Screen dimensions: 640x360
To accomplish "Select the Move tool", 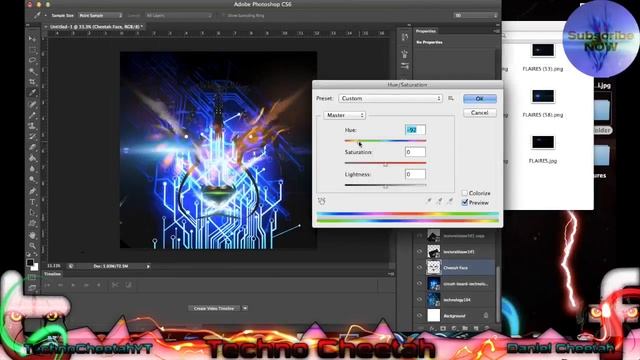I will pyautogui.click(x=32, y=39).
